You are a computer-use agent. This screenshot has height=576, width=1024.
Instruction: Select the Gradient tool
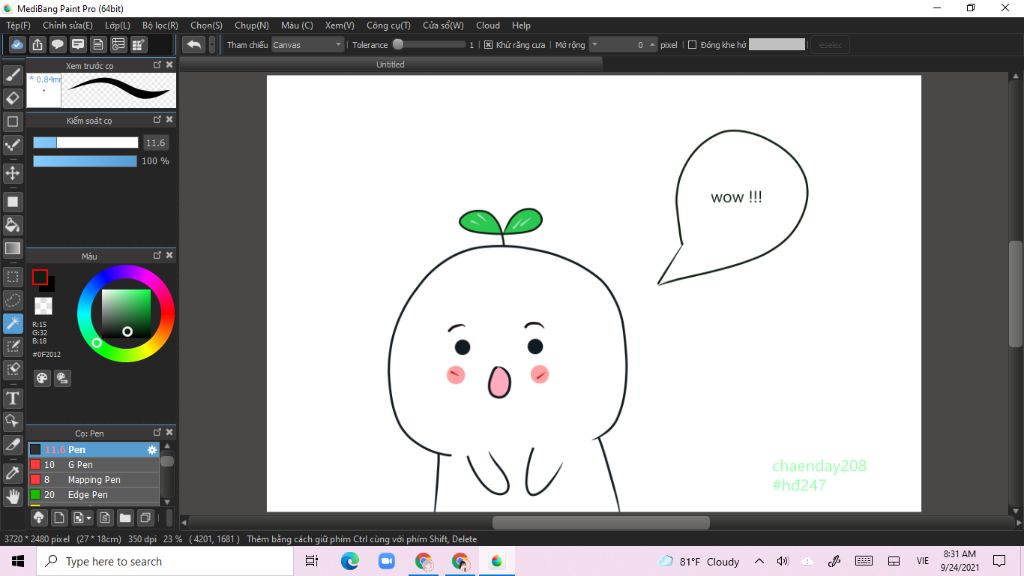click(x=12, y=248)
